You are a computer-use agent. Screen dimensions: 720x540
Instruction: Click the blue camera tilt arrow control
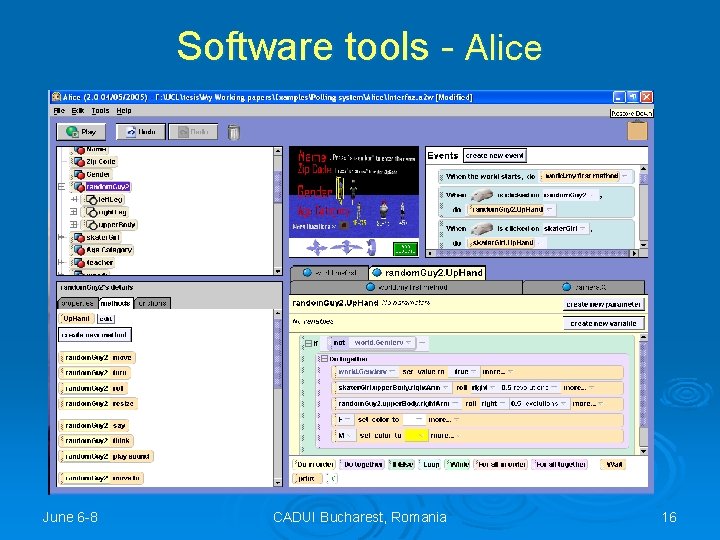click(371, 248)
